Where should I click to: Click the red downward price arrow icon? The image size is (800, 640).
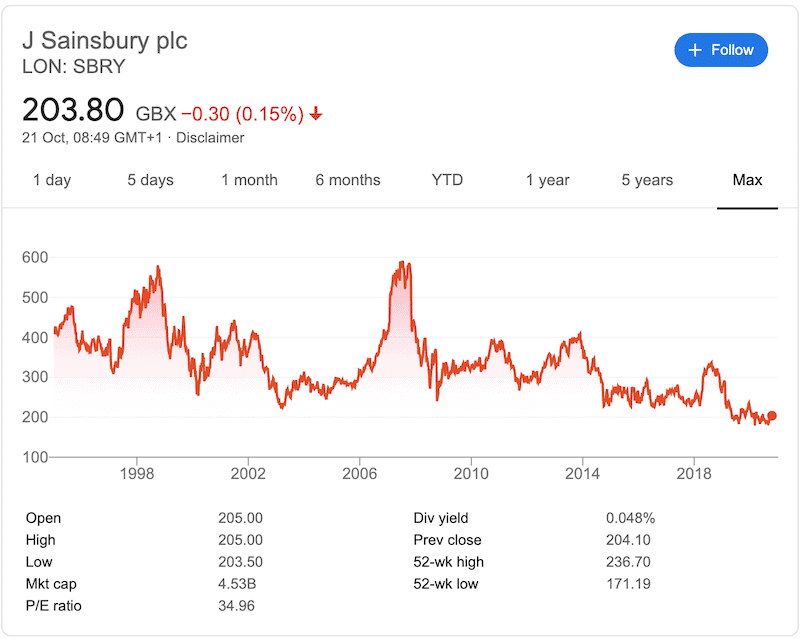(316, 114)
